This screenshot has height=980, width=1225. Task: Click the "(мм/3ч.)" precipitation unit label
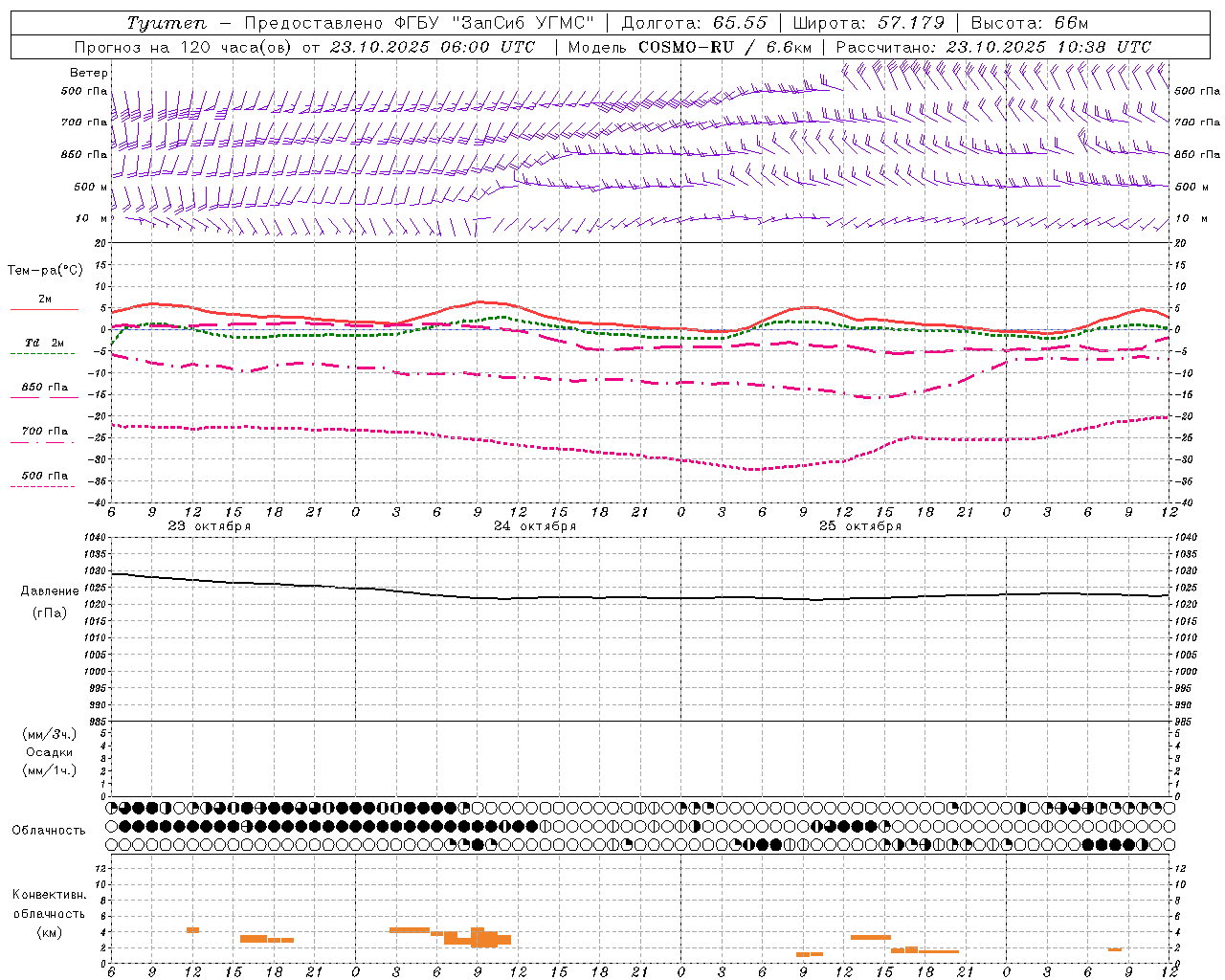(50, 734)
